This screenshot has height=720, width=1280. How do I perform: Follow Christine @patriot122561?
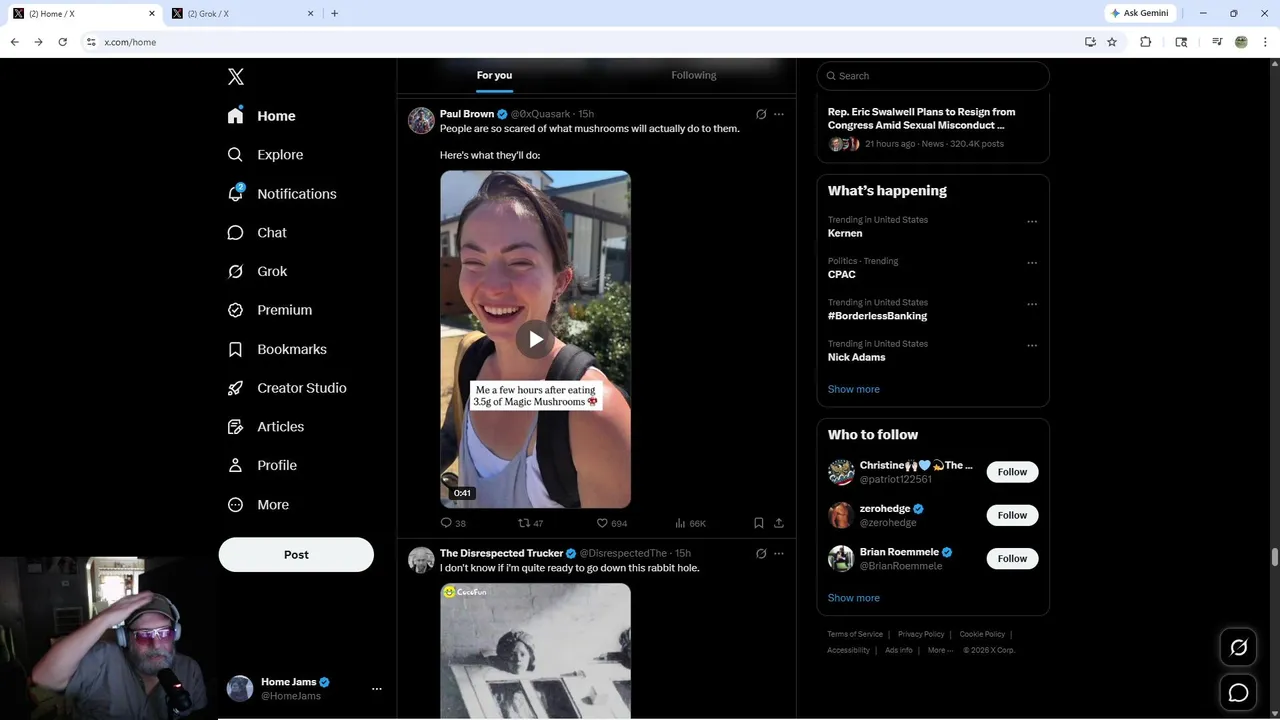coord(1012,472)
